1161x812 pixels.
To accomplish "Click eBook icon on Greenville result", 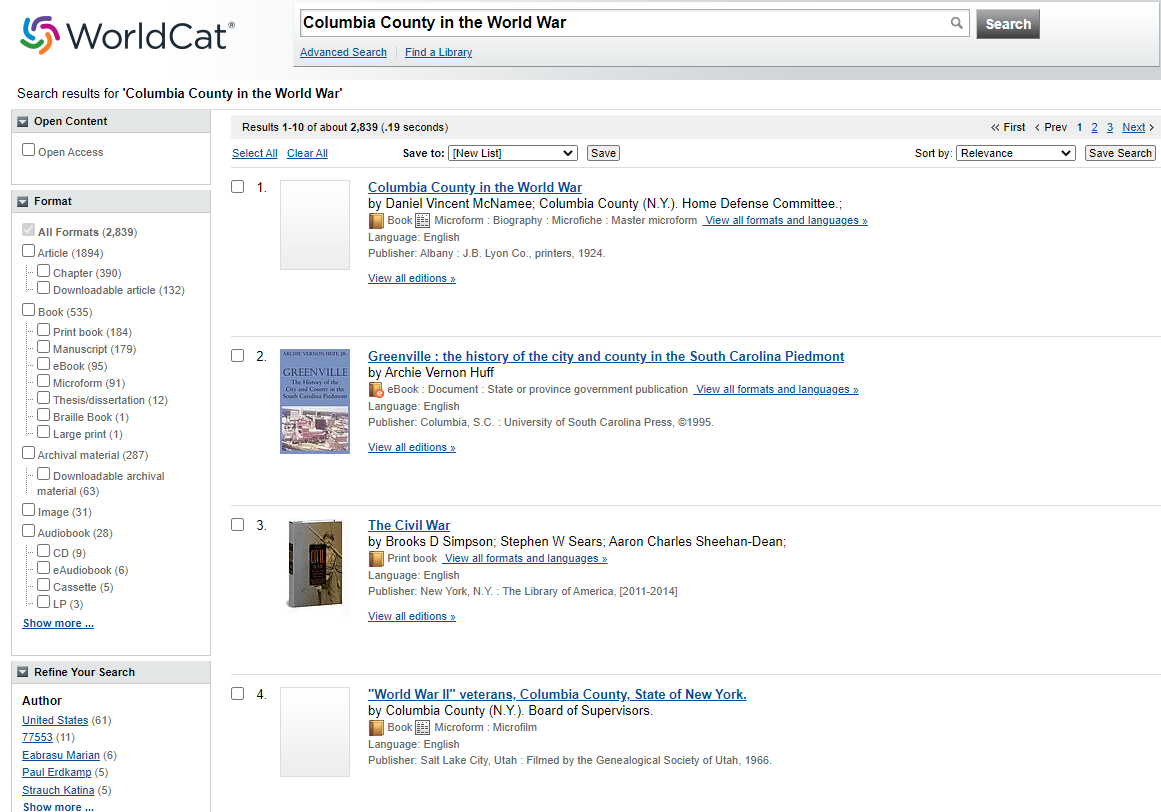I will pyautogui.click(x=376, y=390).
